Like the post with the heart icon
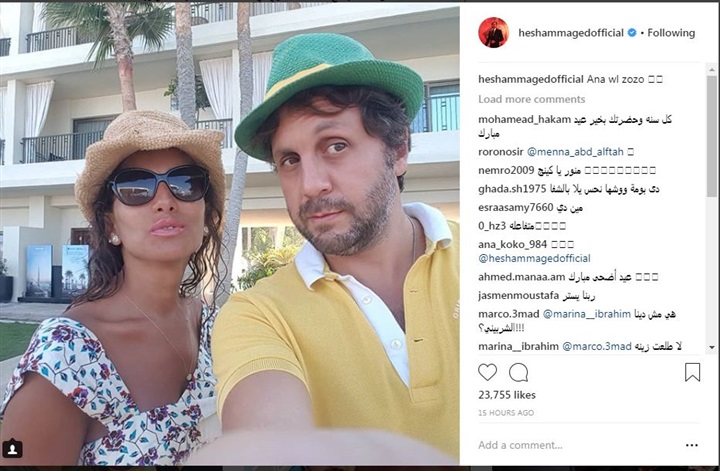Image resolution: width=720 pixels, height=471 pixels. pyautogui.click(x=487, y=372)
